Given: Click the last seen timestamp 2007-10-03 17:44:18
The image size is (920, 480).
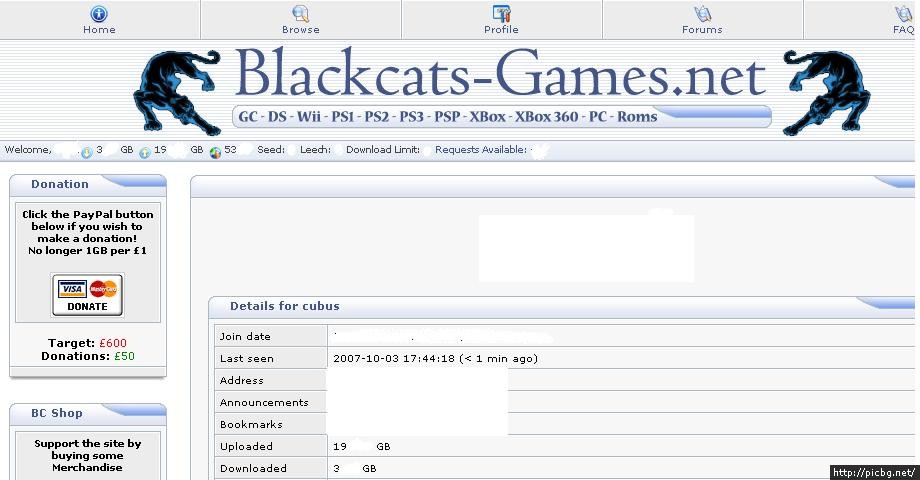Looking at the screenshot, I should pos(394,359).
